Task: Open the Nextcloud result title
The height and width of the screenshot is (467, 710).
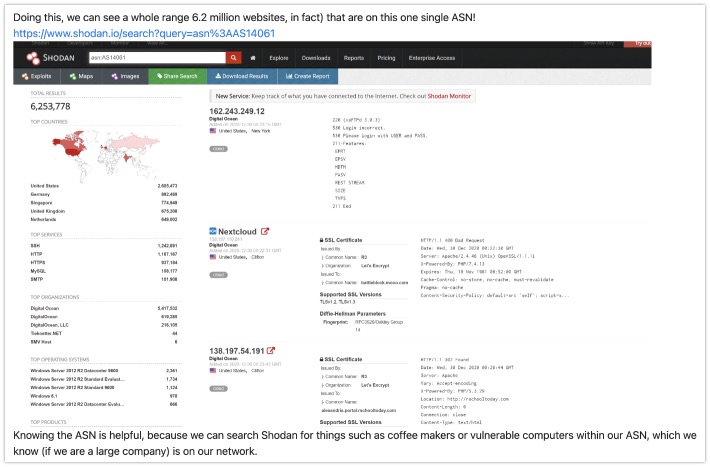Action: [x=237, y=231]
